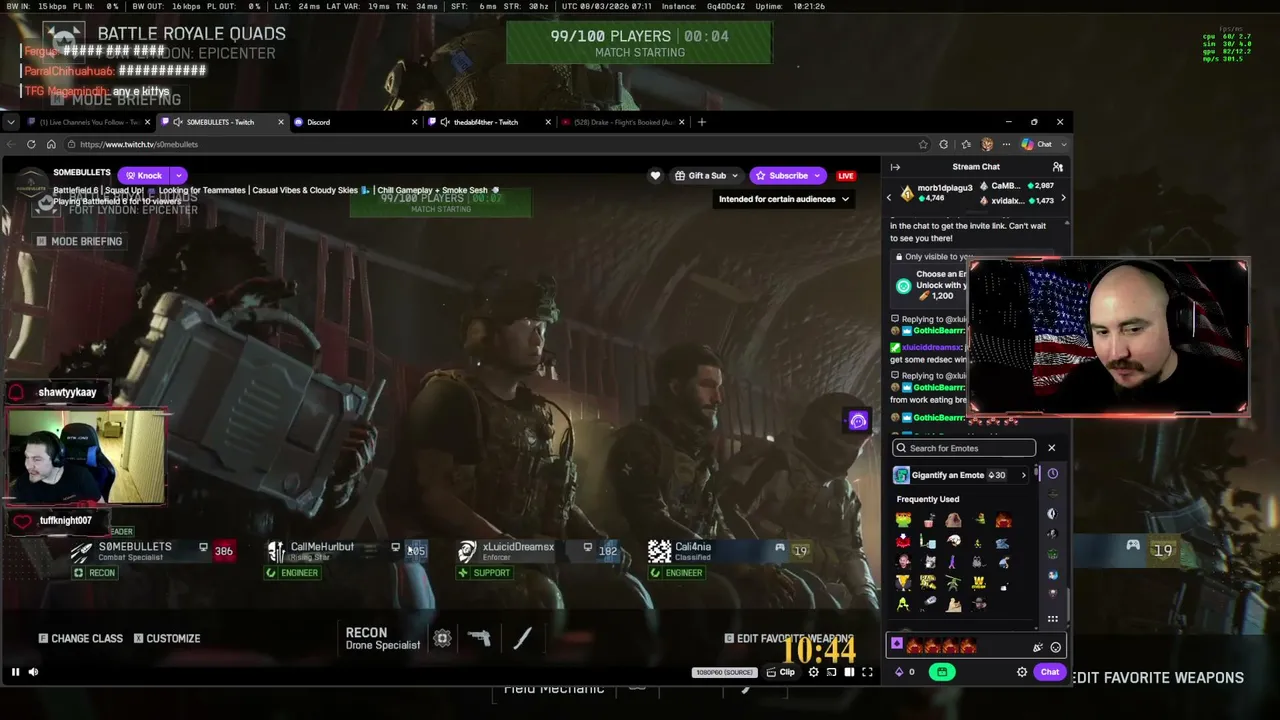
Task: Click the 1080P60 (SOURCE) quality badge
Action: (723, 672)
